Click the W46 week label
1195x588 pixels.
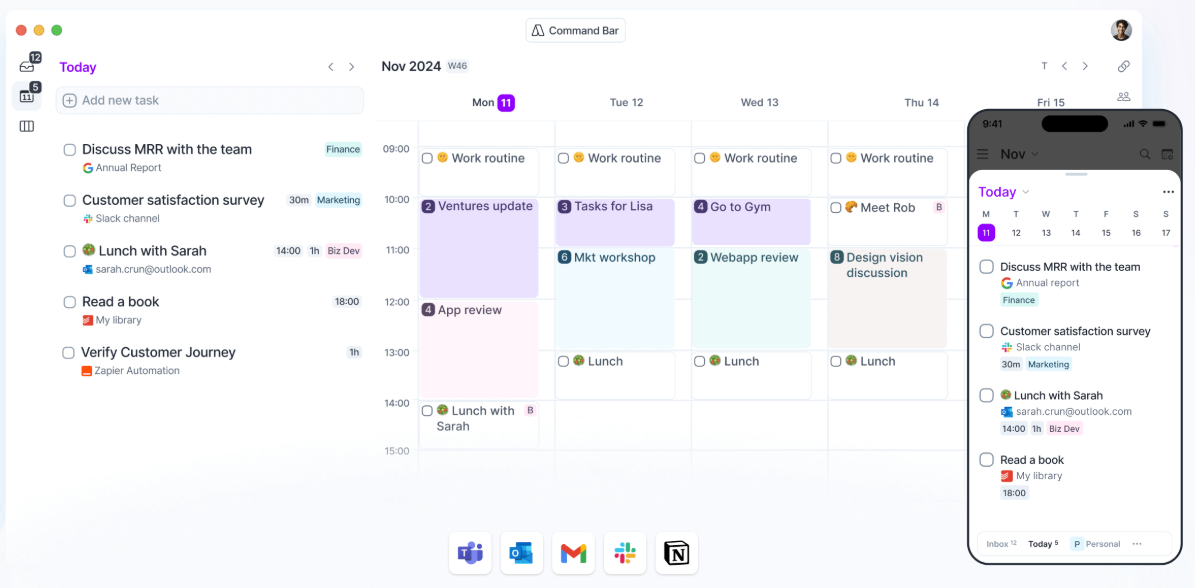[457, 66]
